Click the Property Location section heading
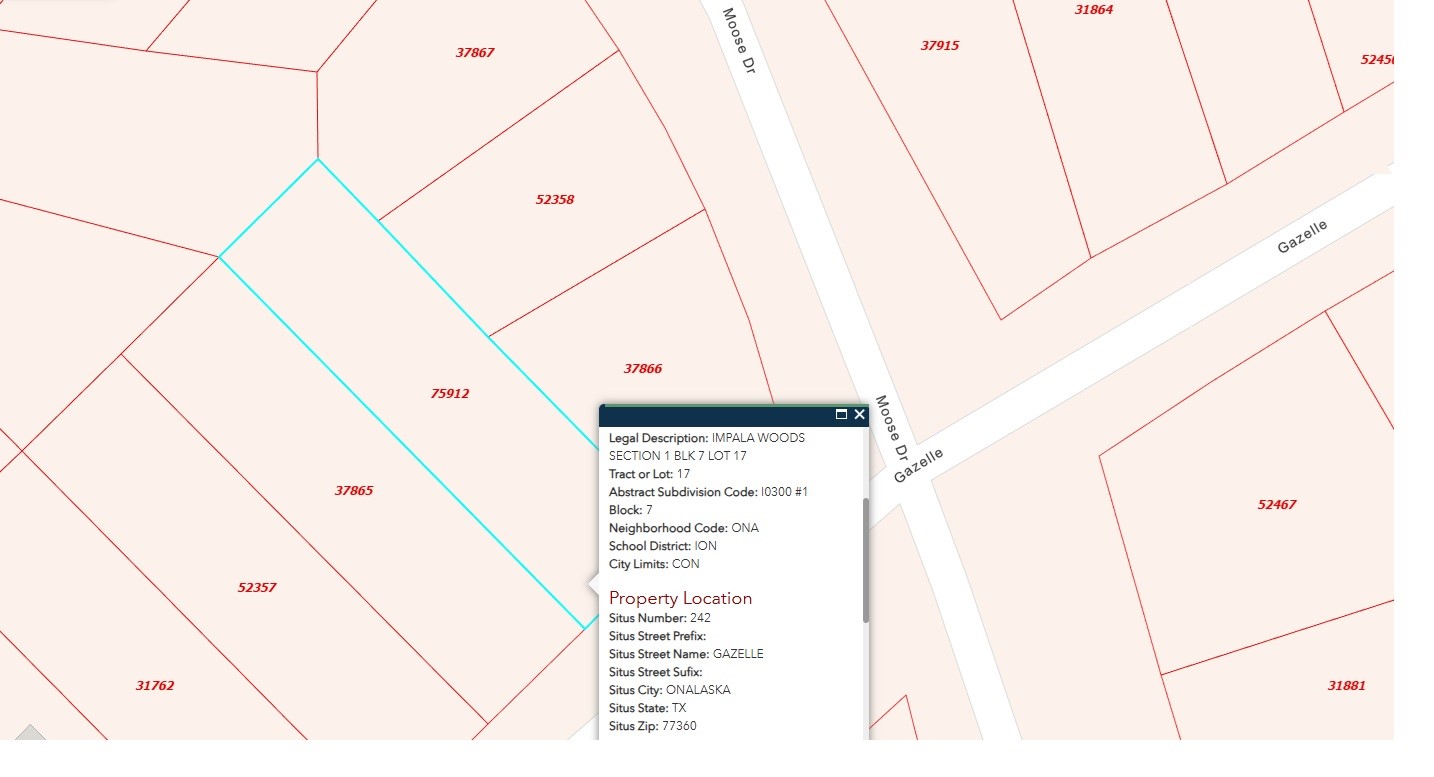 pos(680,598)
